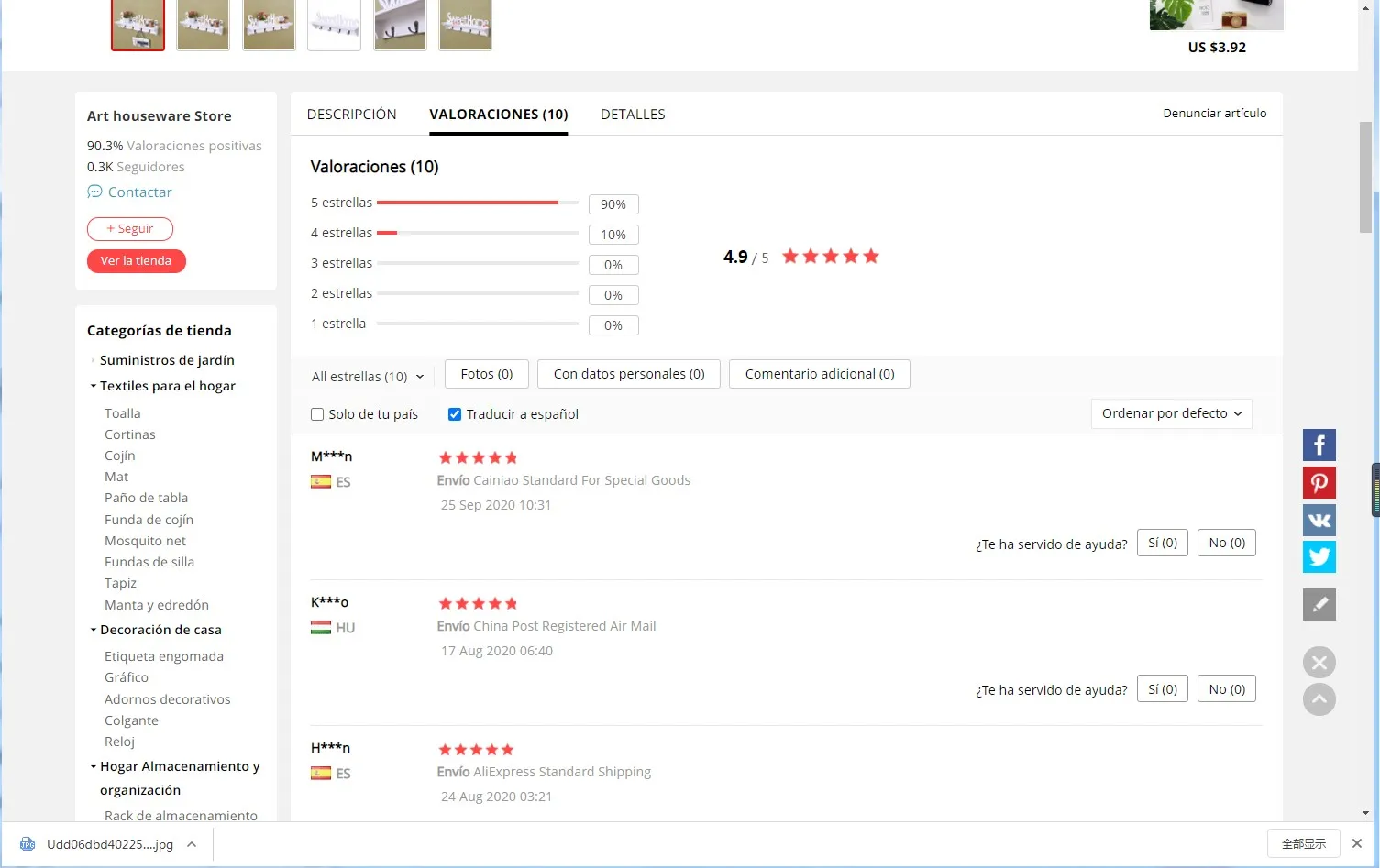Click the 4 estrellas rating bar

478,233
